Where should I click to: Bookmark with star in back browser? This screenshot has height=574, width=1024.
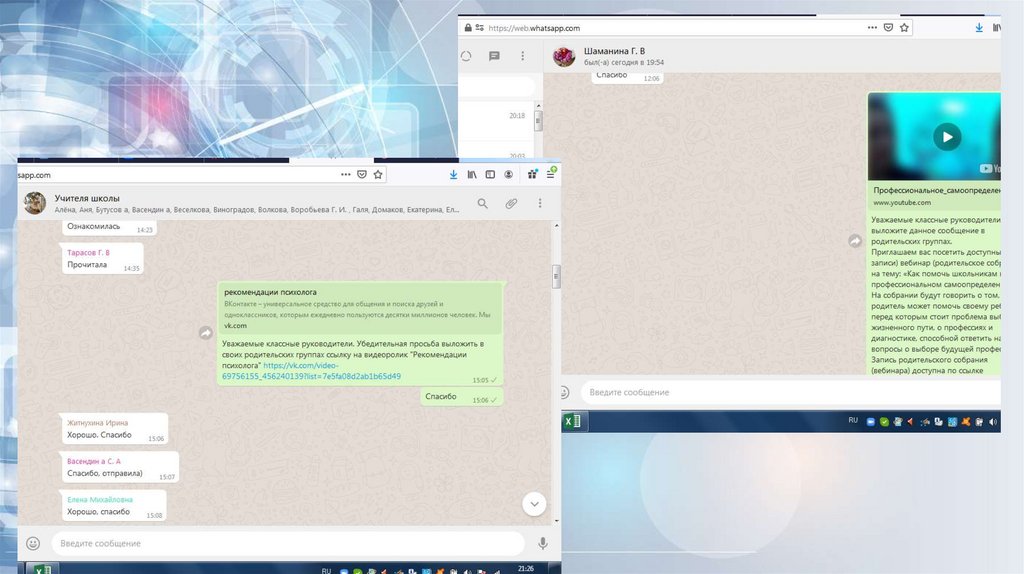904,27
